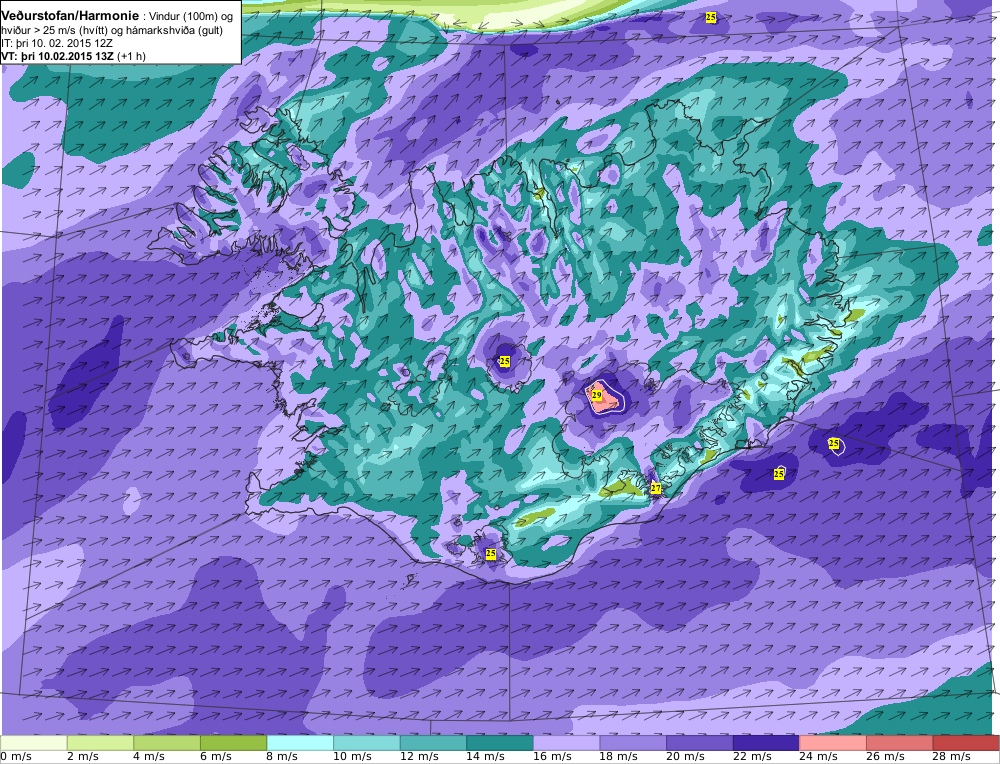Click the green 4 m/s legend swatch
This screenshot has width=1000, height=764.
(x=166, y=743)
